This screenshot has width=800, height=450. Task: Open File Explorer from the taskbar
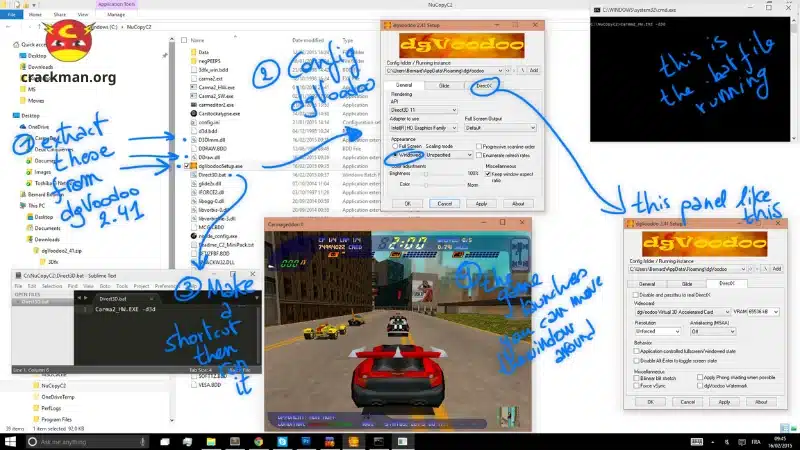(x=211, y=442)
